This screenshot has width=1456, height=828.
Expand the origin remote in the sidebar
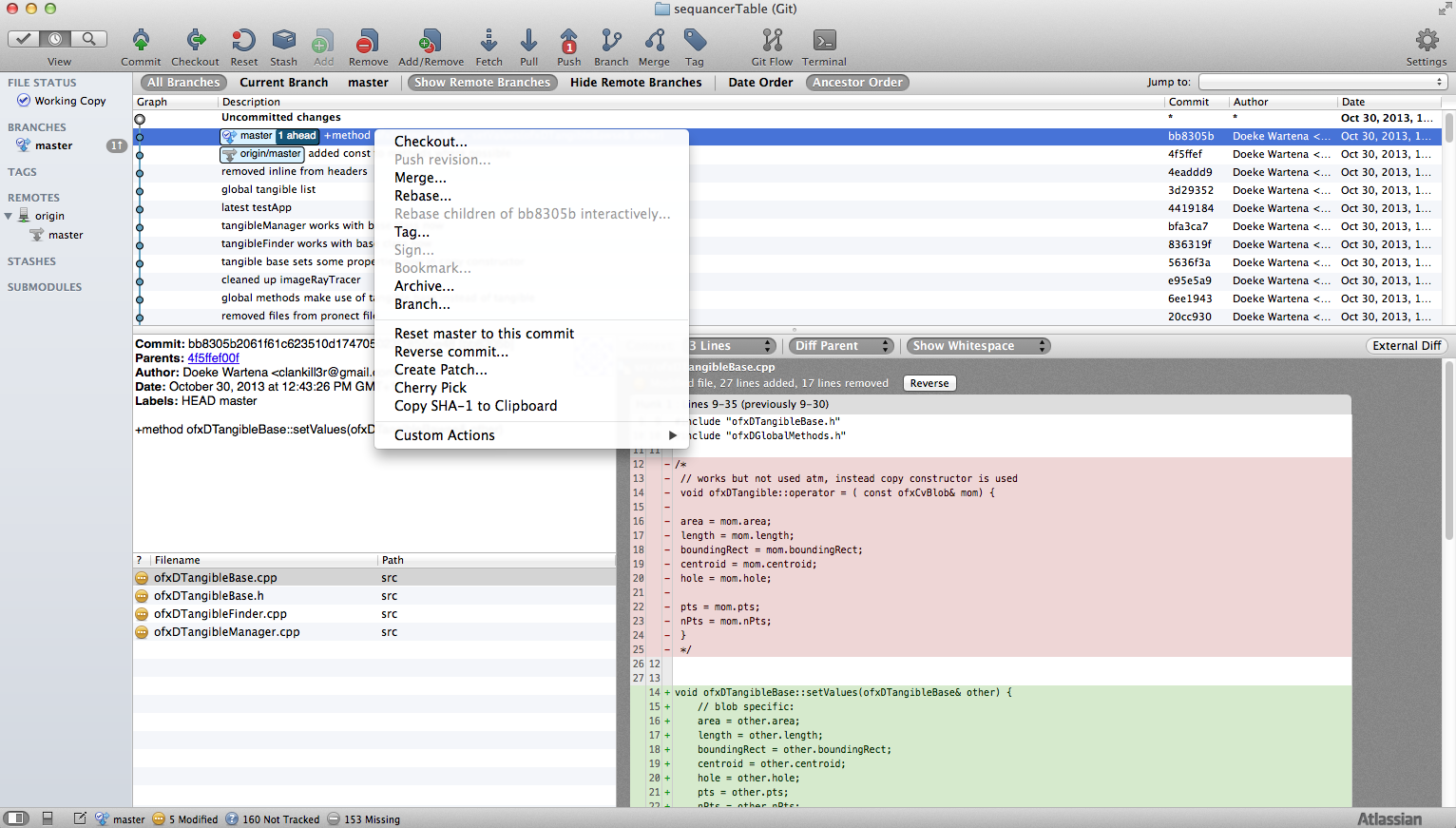pos(10,215)
